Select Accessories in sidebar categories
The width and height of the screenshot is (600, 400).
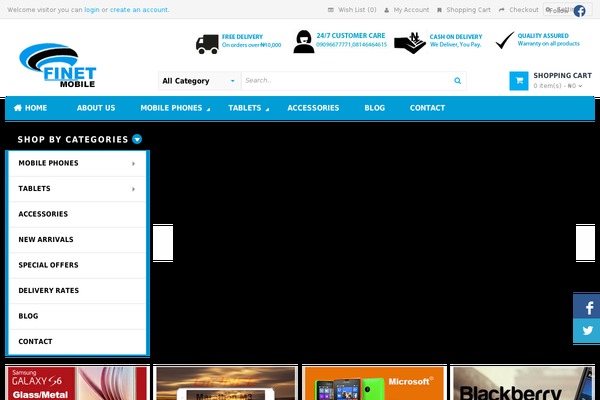[x=77, y=214]
